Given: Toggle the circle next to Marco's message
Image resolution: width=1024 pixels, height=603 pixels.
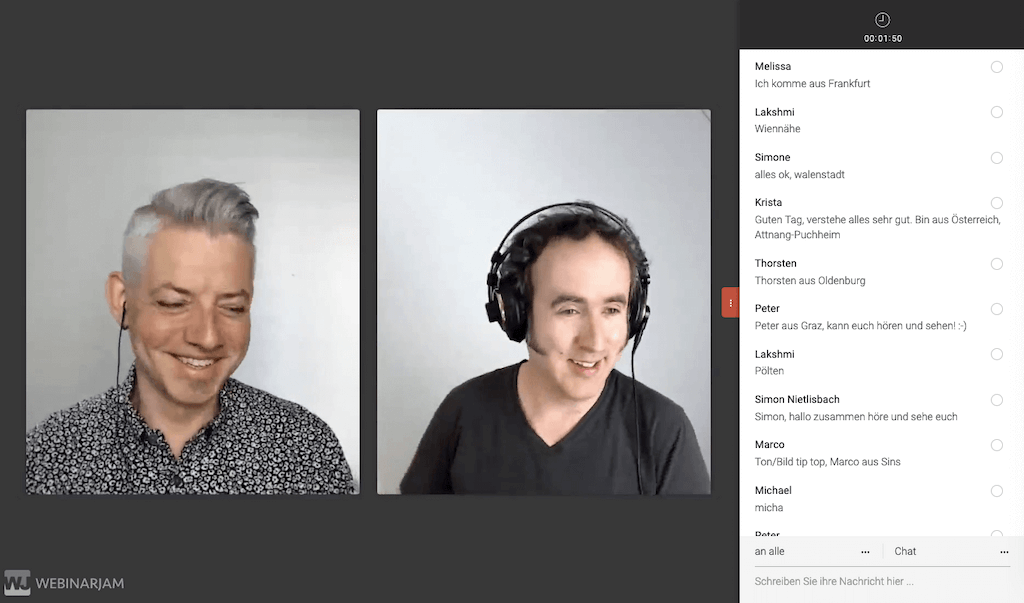Looking at the screenshot, I should pyautogui.click(x=996, y=445).
